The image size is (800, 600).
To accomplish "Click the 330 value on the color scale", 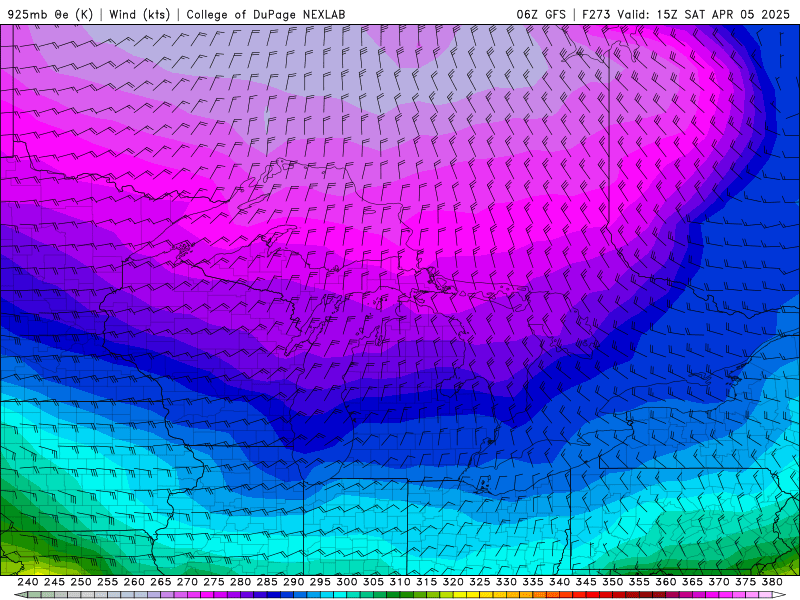I will click(x=506, y=582).
